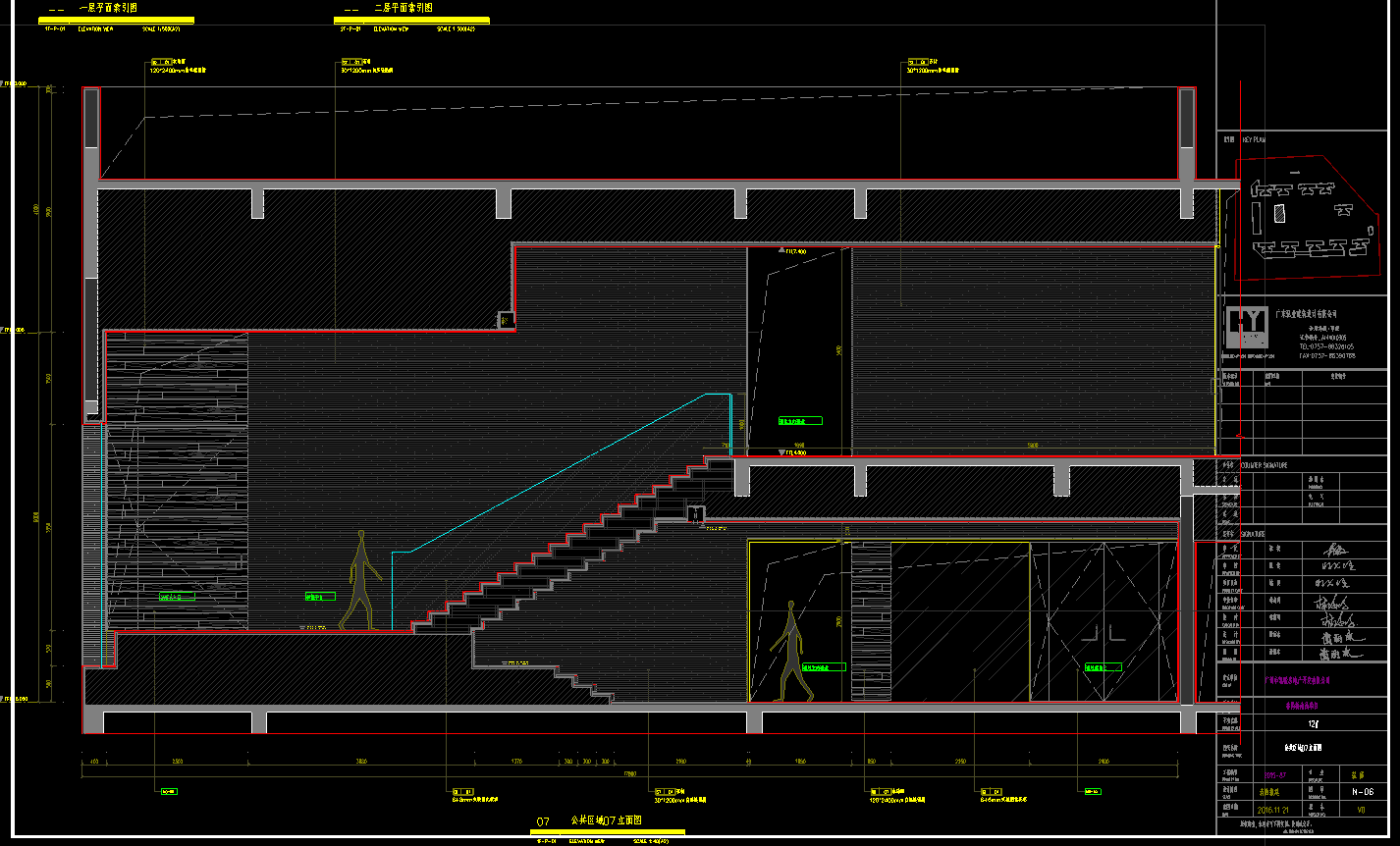Click the FFL 7.400 level marker
The width and height of the screenshot is (1400, 846).
[x=793, y=251]
